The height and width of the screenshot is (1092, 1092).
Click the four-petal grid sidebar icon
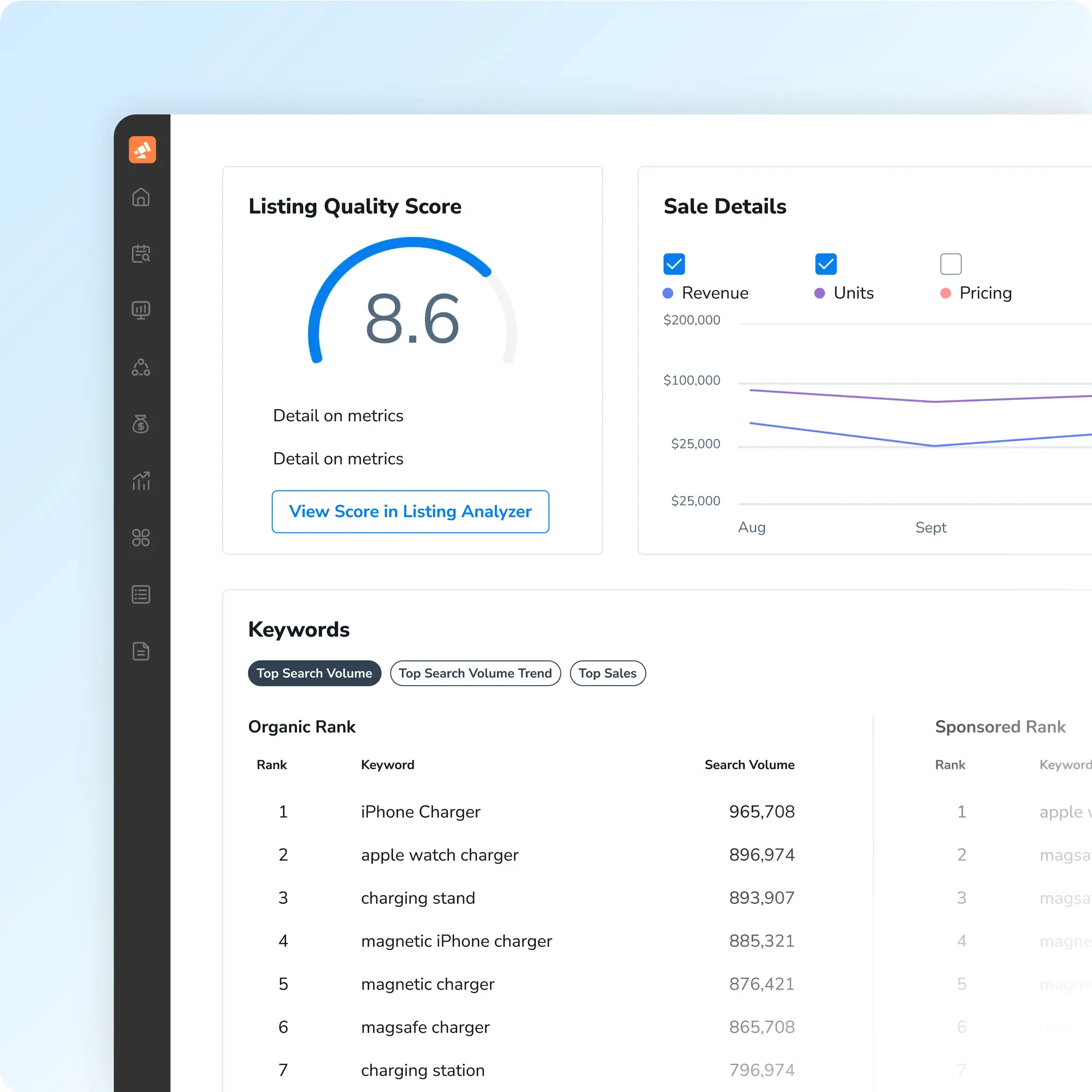pos(141,537)
